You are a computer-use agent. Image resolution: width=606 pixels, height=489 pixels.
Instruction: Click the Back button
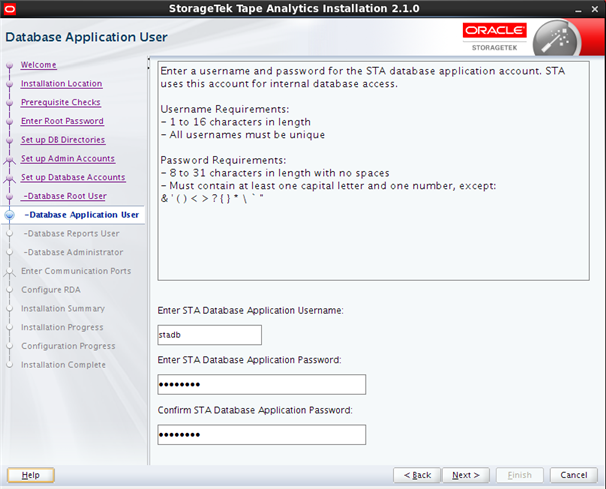pos(417,475)
